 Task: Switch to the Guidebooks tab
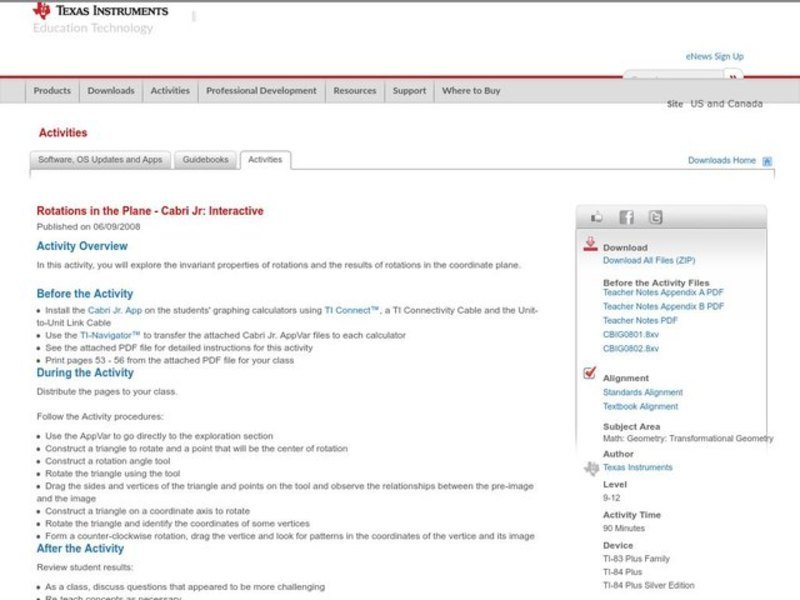[205, 160]
